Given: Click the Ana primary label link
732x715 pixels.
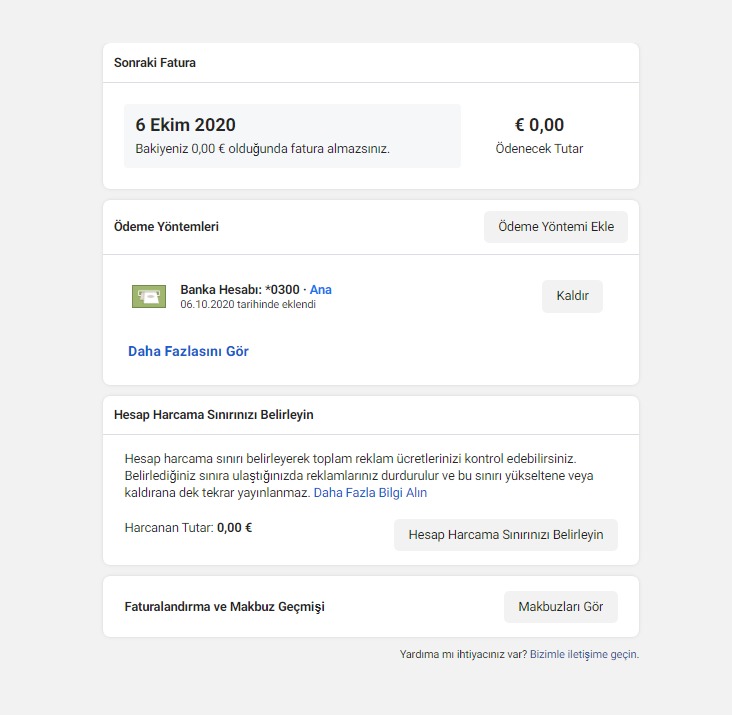Looking at the screenshot, I should 321,289.
